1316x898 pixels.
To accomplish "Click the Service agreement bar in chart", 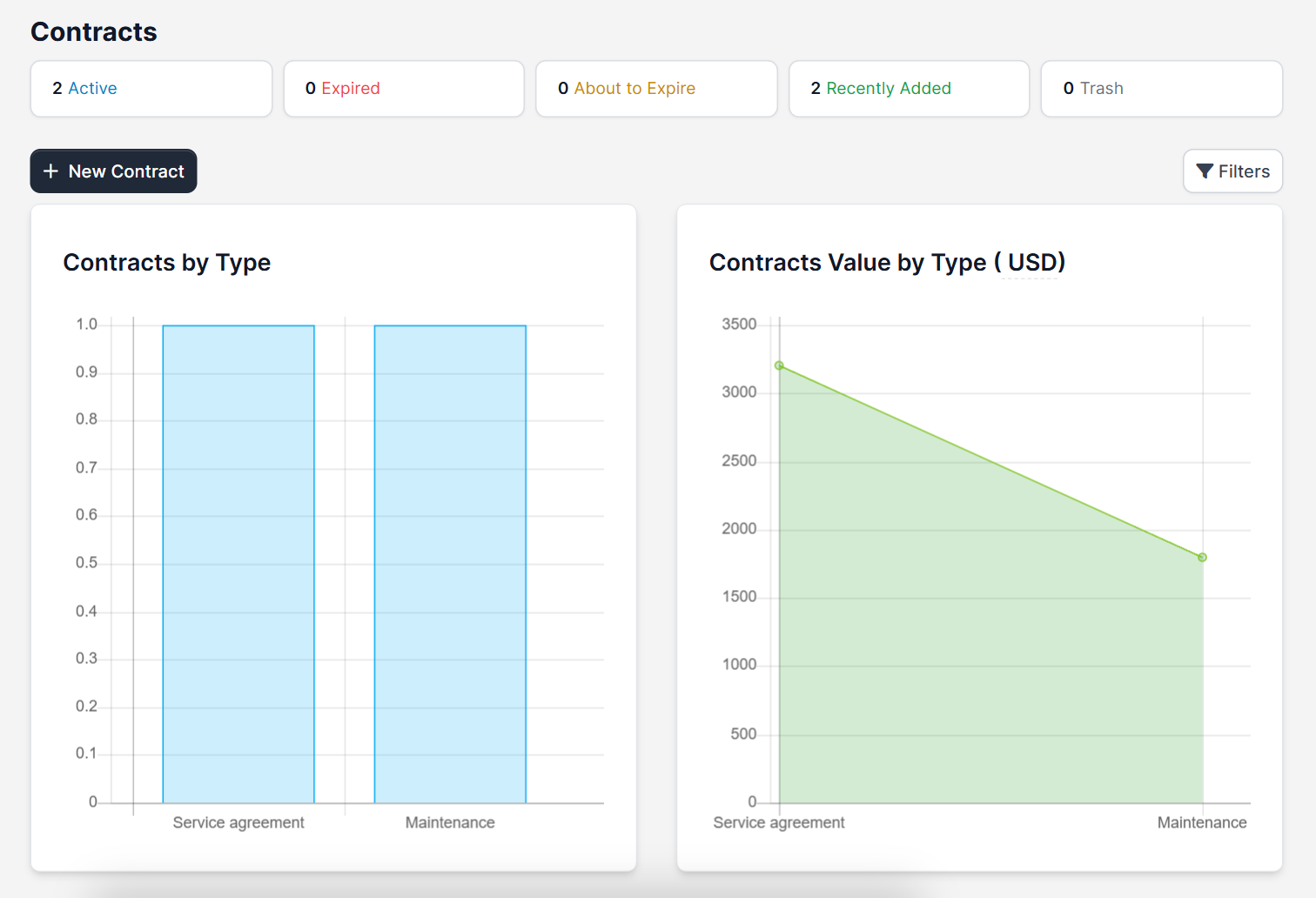I will click(238, 564).
